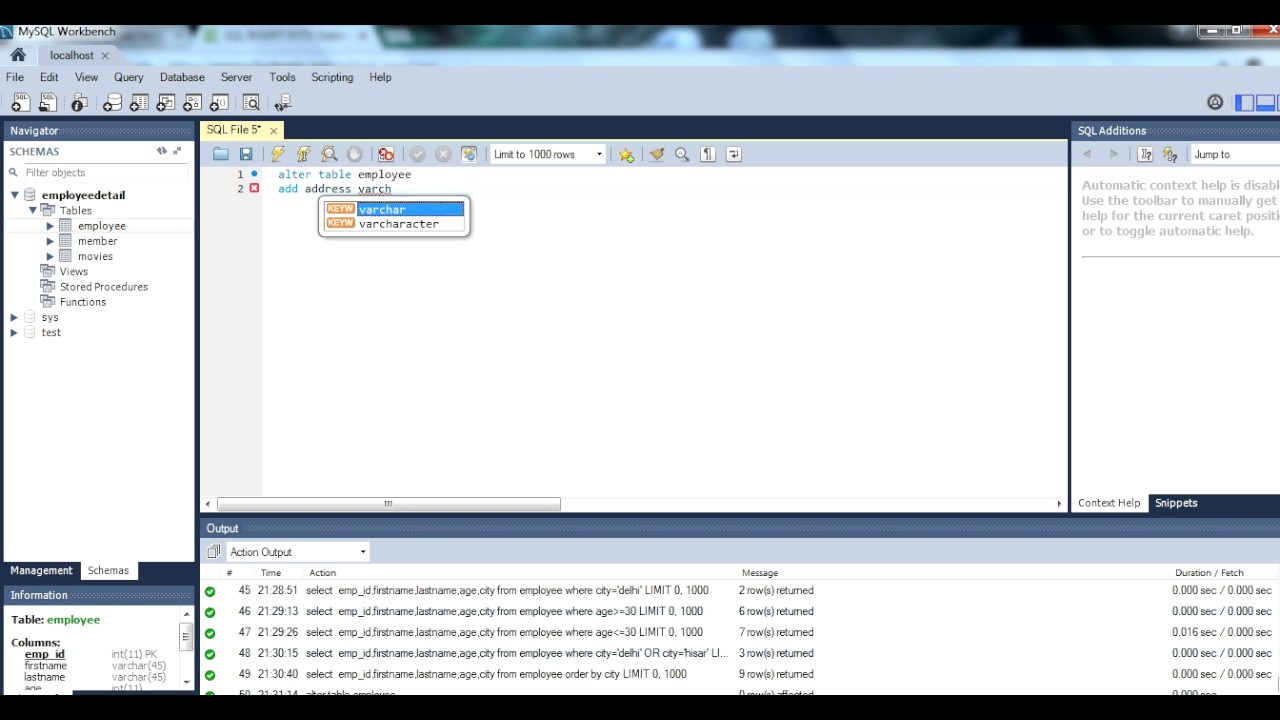Image resolution: width=1280 pixels, height=720 pixels.
Task: Create a new table icon
Action: tap(139, 102)
